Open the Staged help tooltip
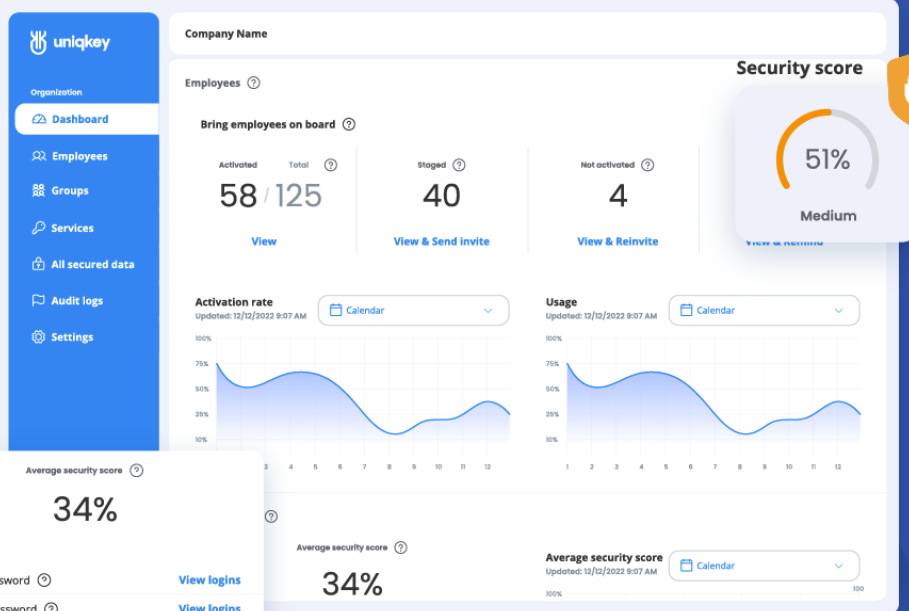 [459, 165]
